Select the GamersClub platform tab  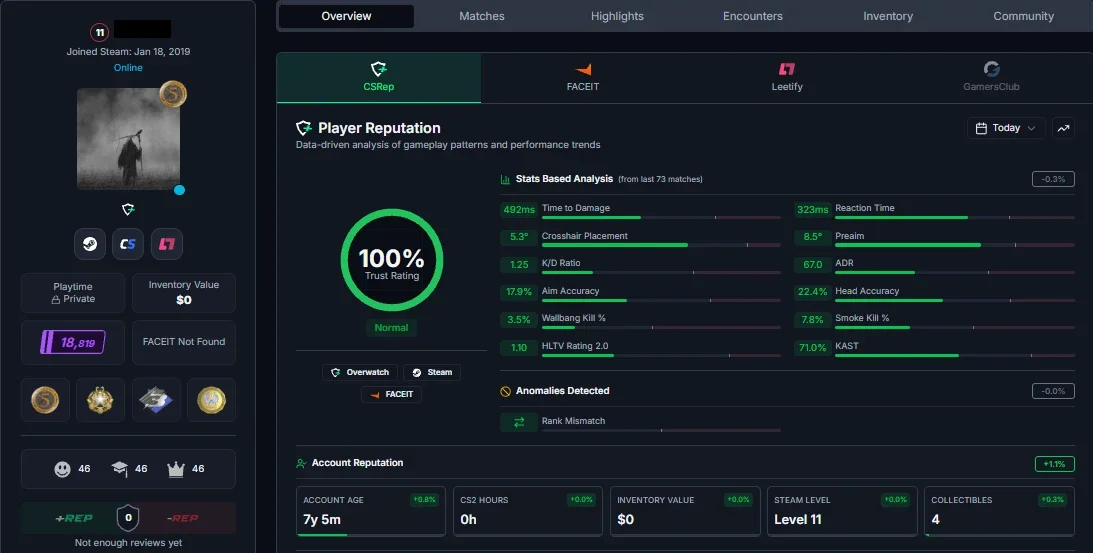pyautogui.click(x=991, y=77)
